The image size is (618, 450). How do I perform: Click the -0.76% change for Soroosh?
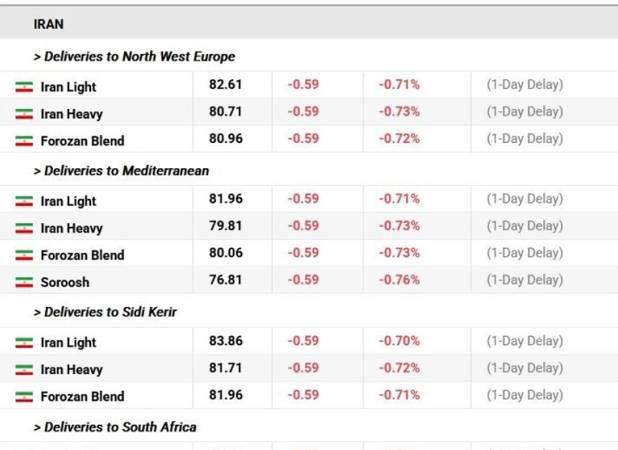click(x=399, y=280)
